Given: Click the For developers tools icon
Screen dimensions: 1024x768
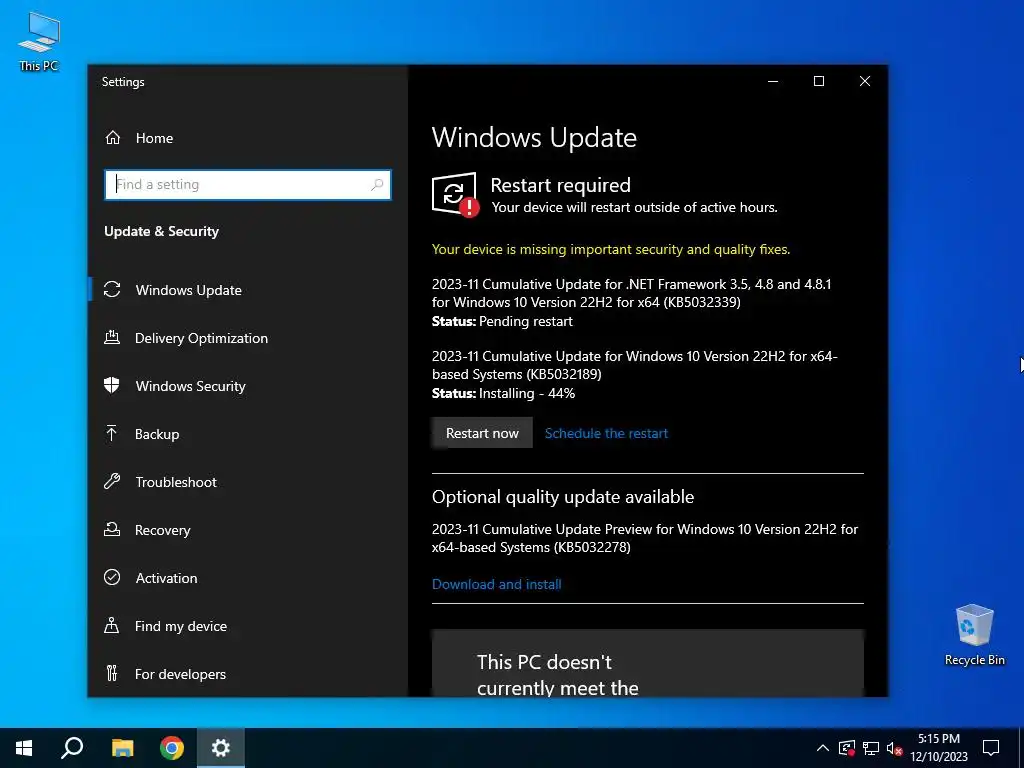Looking at the screenshot, I should [112, 673].
